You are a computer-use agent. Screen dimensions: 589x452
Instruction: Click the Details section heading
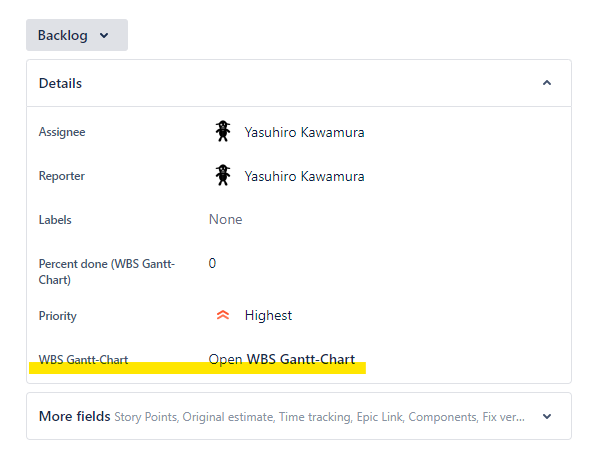tap(60, 83)
